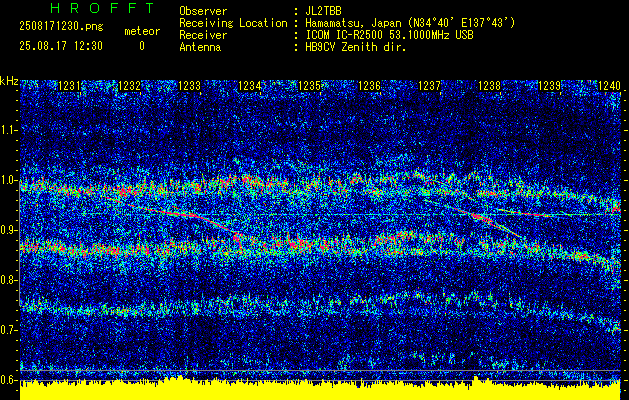The width and height of the screenshot is (629, 400).
Task: Click the 1.1 frequency axis label
Action: pos(9,130)
